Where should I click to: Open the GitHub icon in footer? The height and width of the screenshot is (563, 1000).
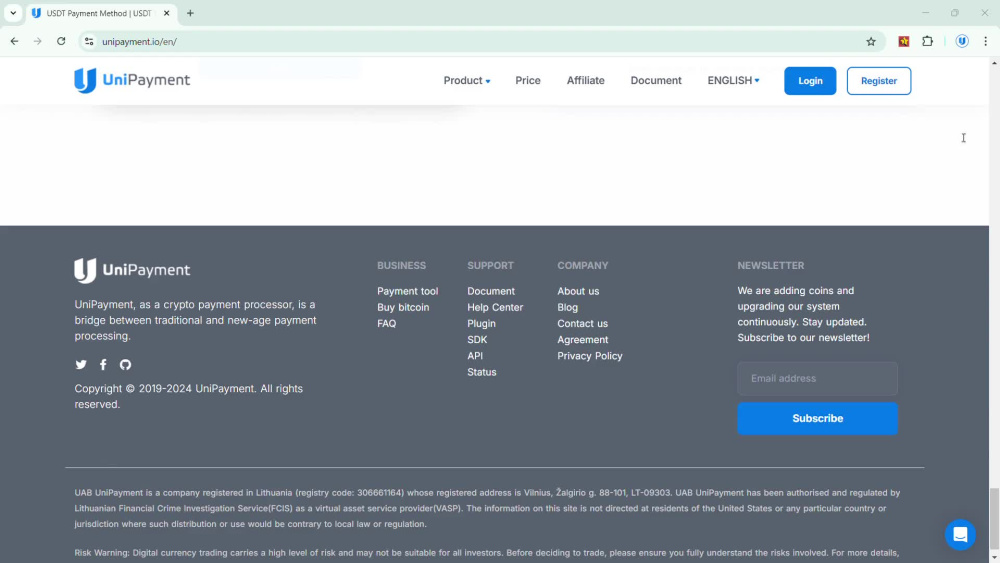125,365
